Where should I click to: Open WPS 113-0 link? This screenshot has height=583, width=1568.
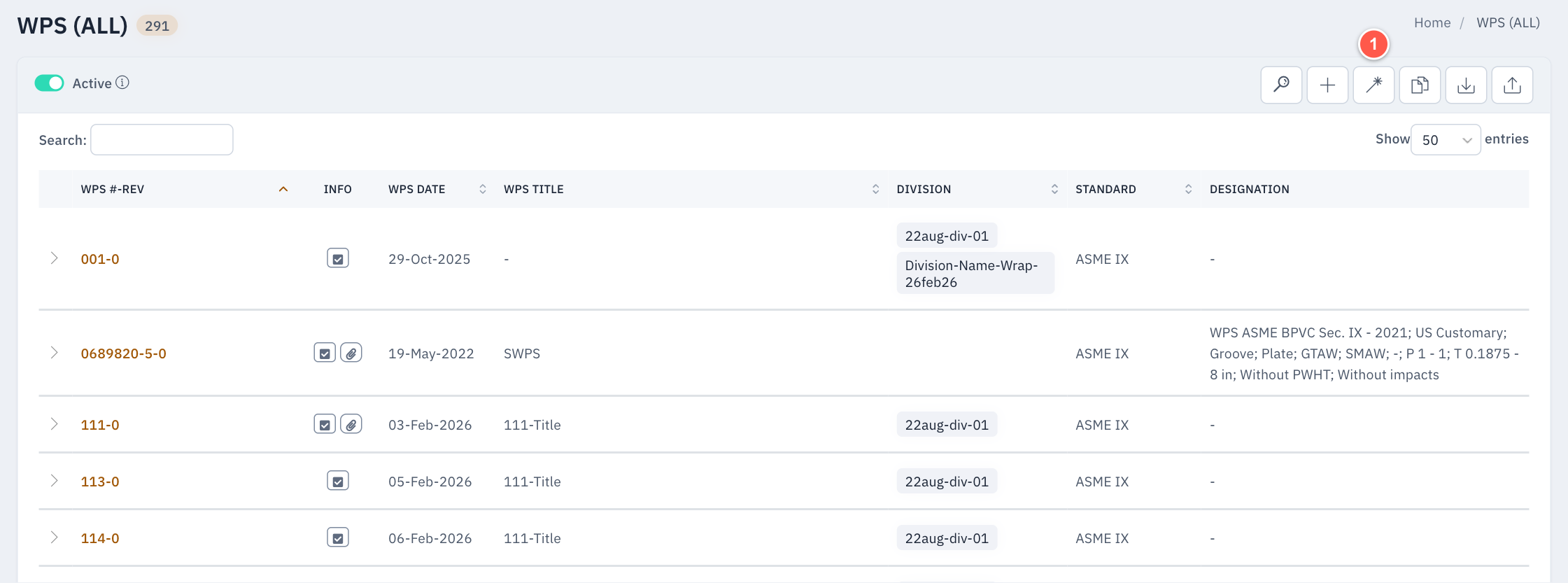tap(100, 482)
